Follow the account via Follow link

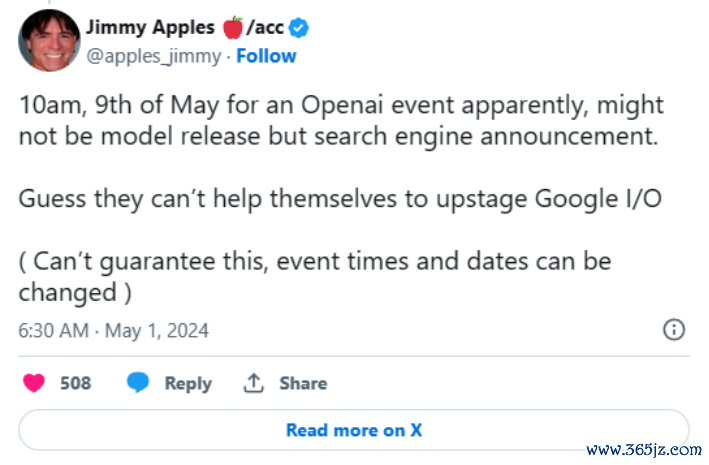264,56
